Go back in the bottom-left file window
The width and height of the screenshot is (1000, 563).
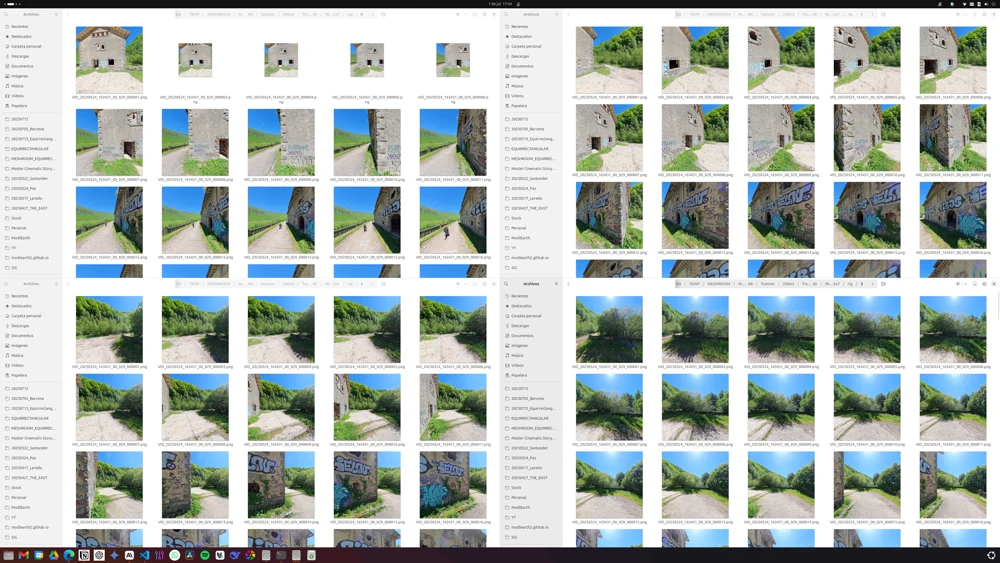point(68,284)
